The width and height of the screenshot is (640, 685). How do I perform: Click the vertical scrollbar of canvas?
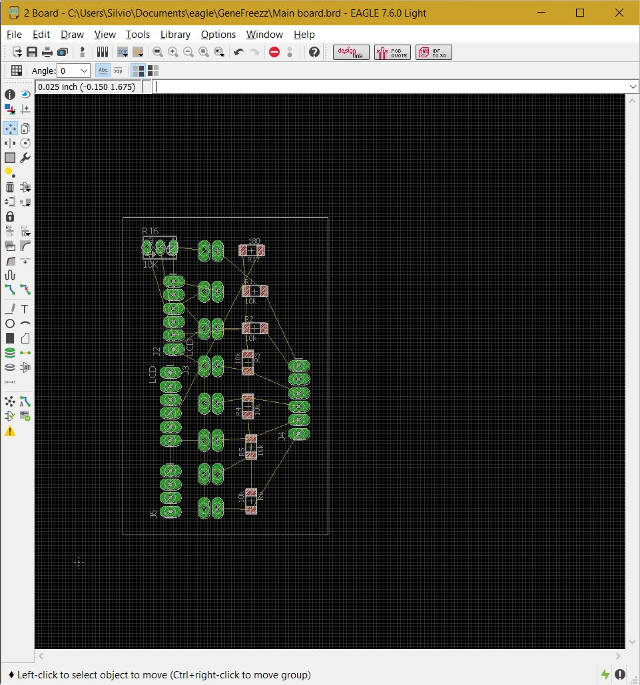[632, 371]
